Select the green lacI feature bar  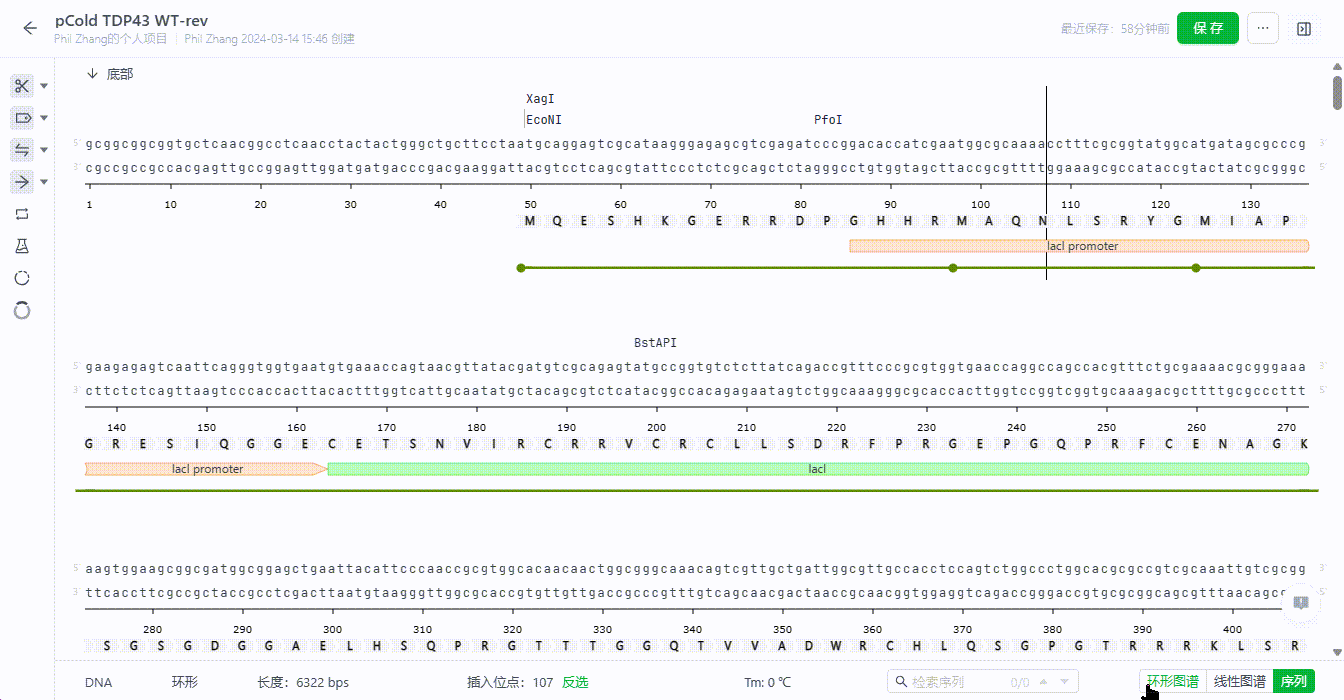click(x=817, y=469)
